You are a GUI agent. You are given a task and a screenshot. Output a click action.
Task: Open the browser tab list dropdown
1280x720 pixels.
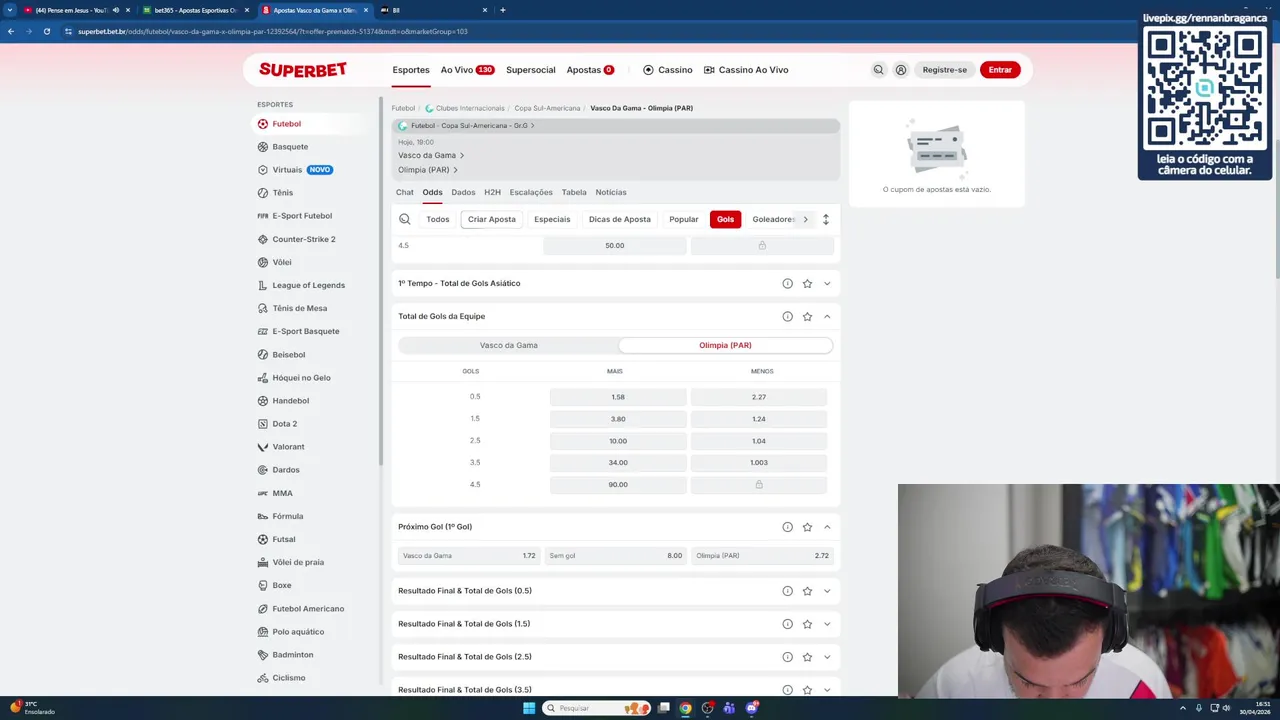10,10
